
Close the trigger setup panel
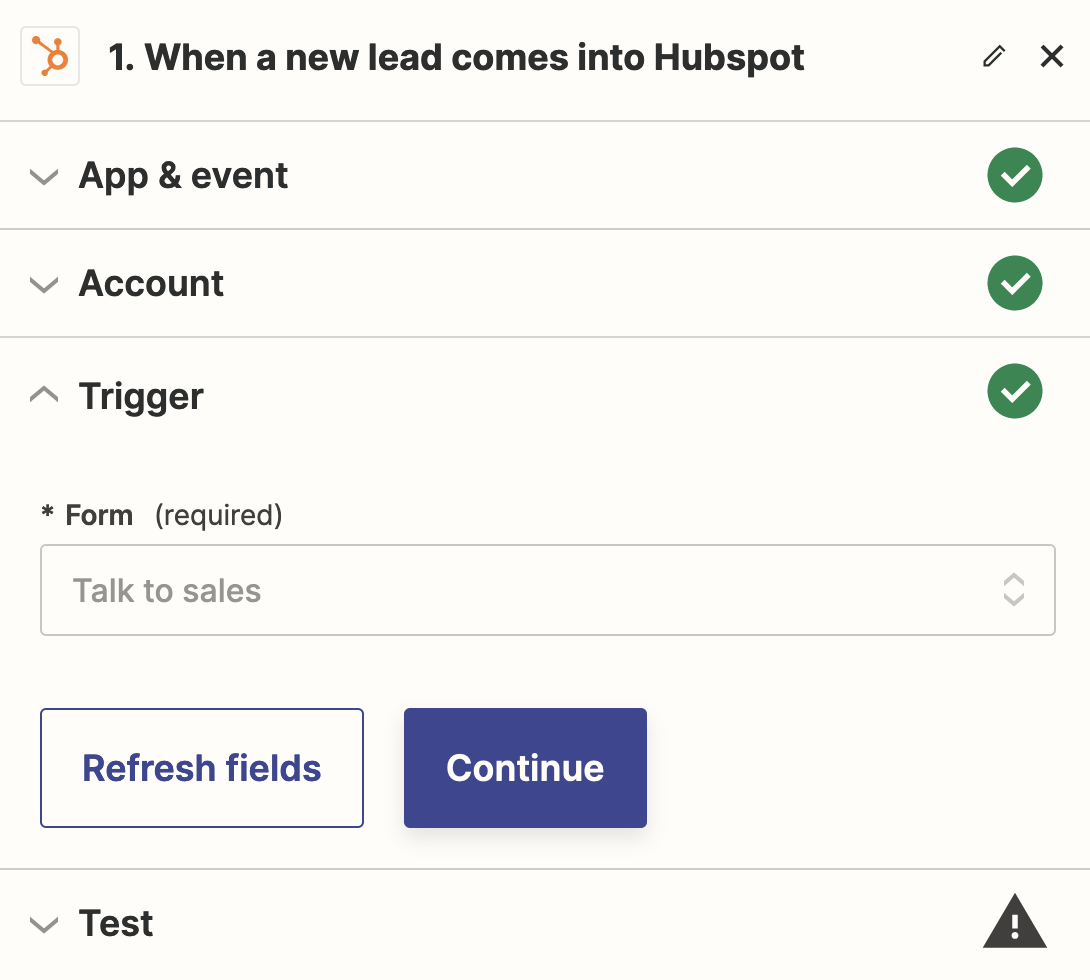1052,56
